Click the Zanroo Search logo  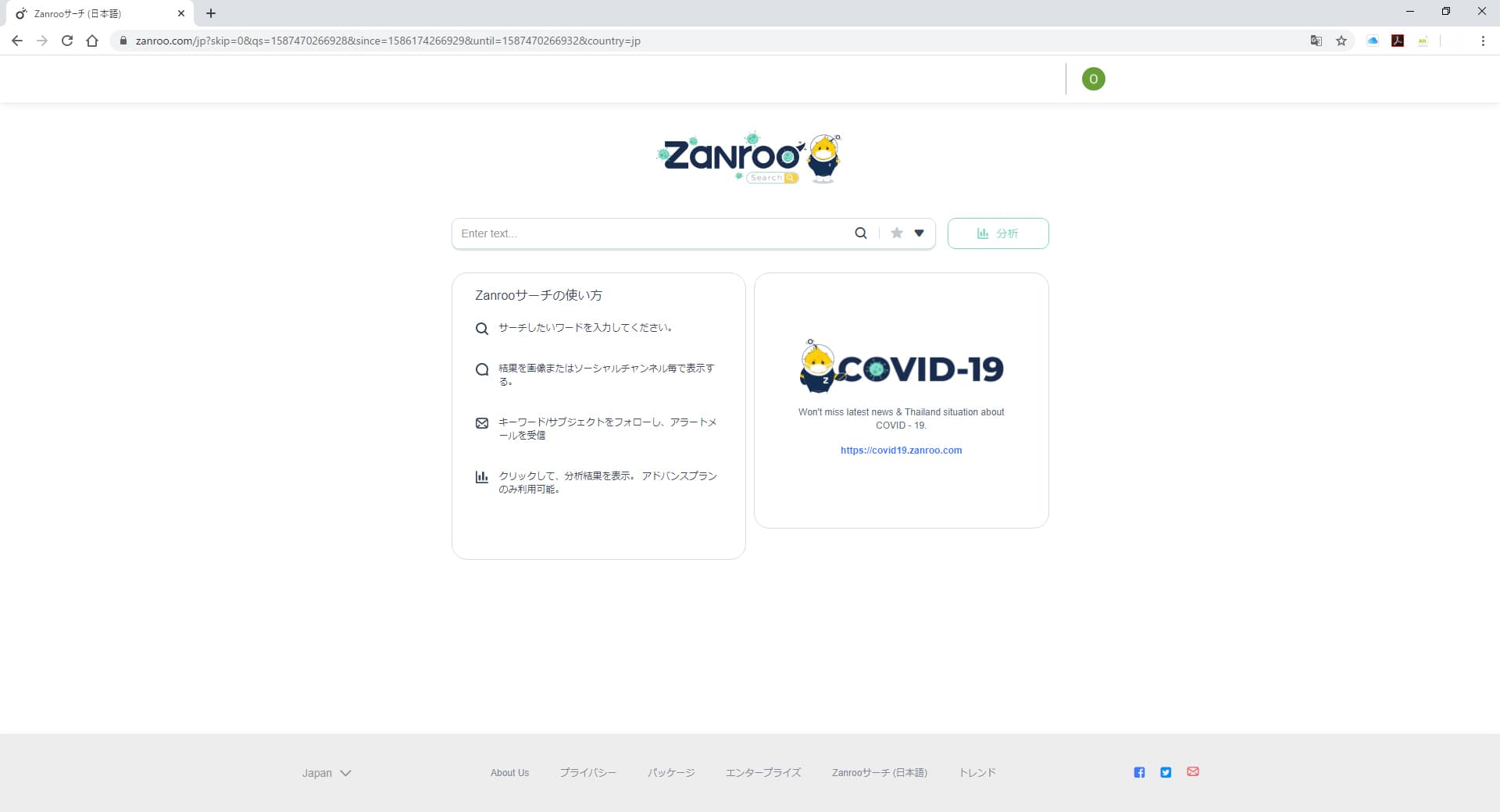coord(749,158)
